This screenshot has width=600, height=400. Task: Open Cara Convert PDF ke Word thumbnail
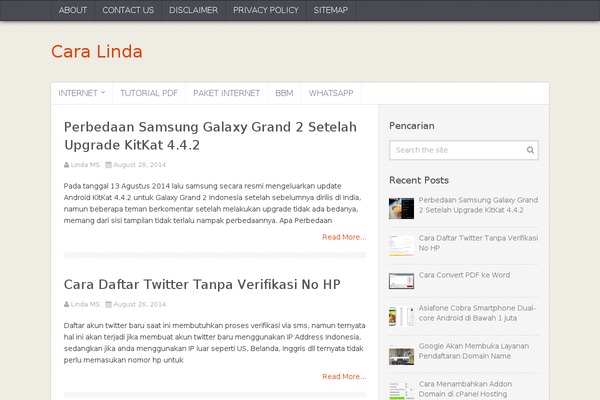tap(401, 281)
